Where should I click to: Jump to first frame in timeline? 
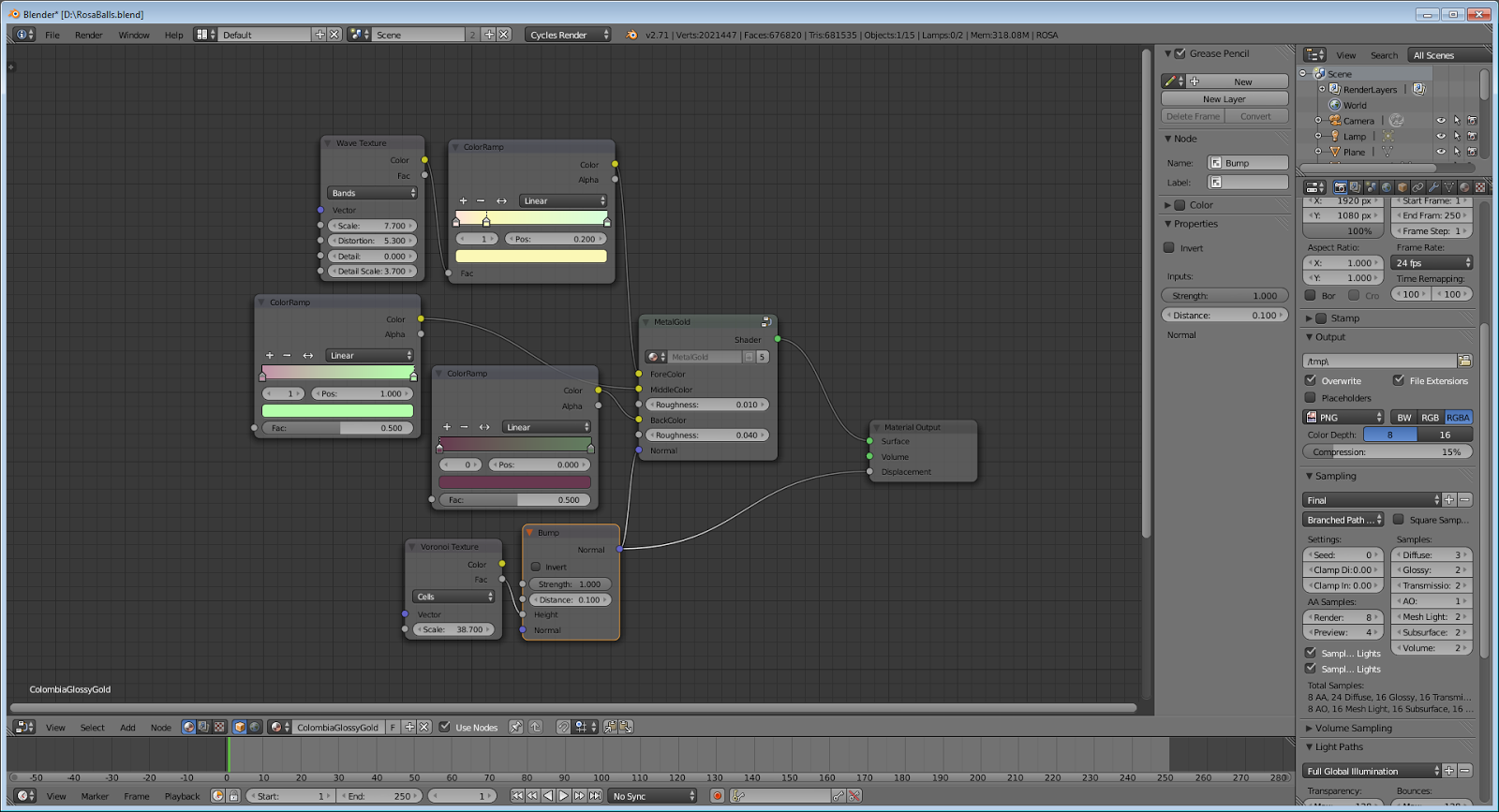click(x=517, y=796)
